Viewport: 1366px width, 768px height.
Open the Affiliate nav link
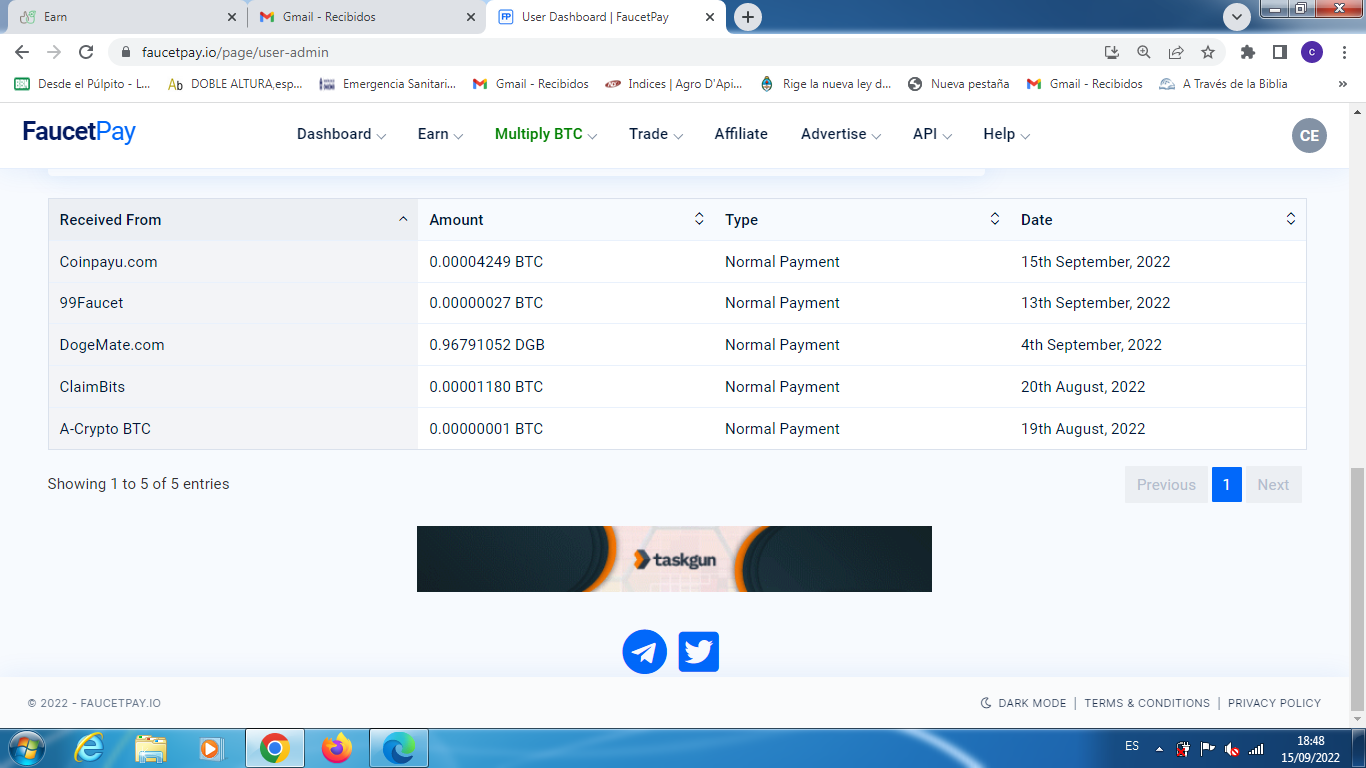point(741,134)
